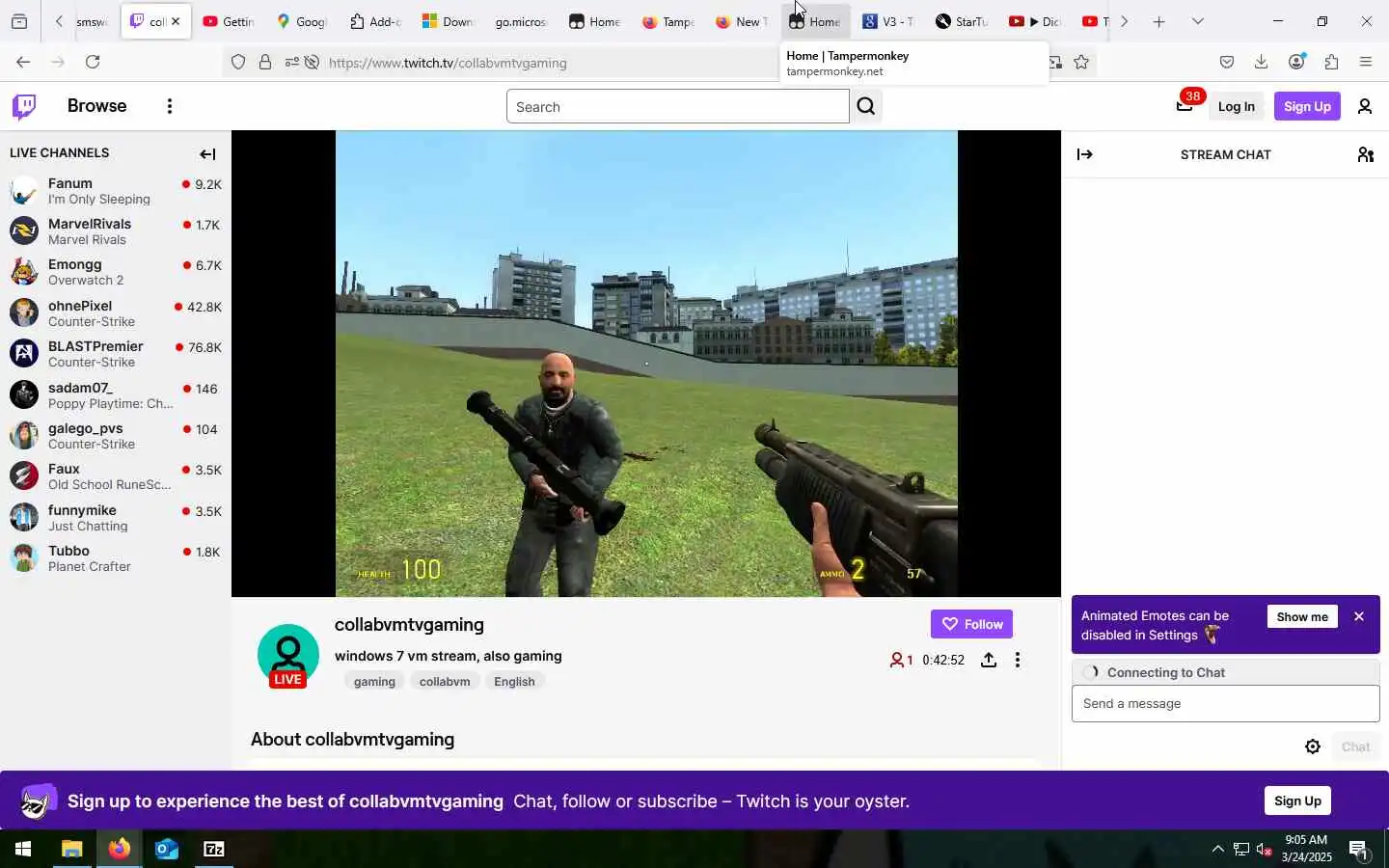Open the Windows Start menu

click(x=23, y=849)
